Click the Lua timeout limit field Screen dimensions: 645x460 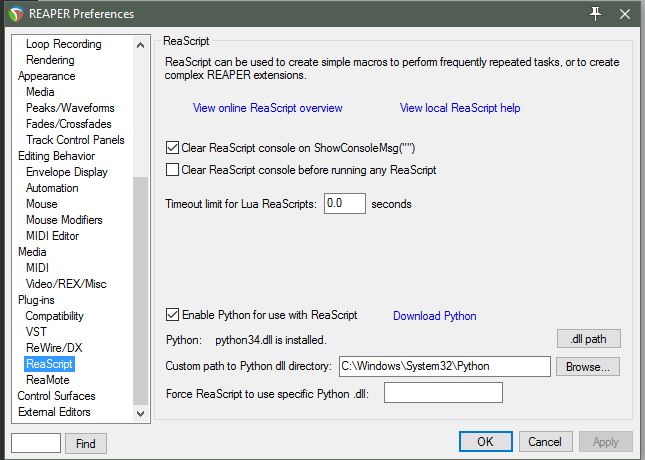(345, 203)
